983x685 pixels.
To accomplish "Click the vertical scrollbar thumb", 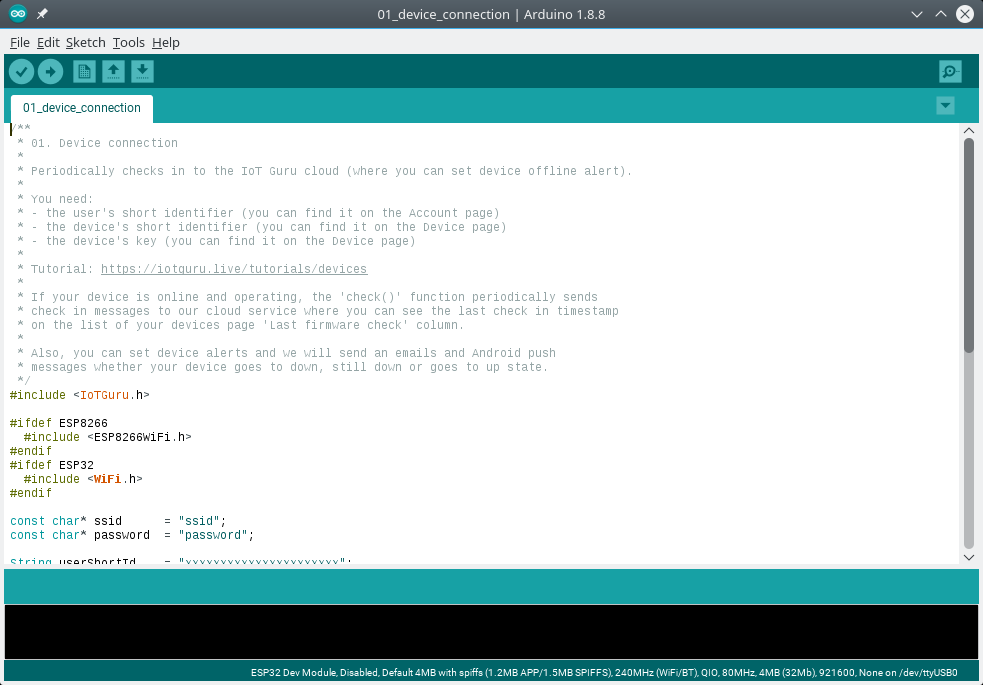I will point(968,245).
